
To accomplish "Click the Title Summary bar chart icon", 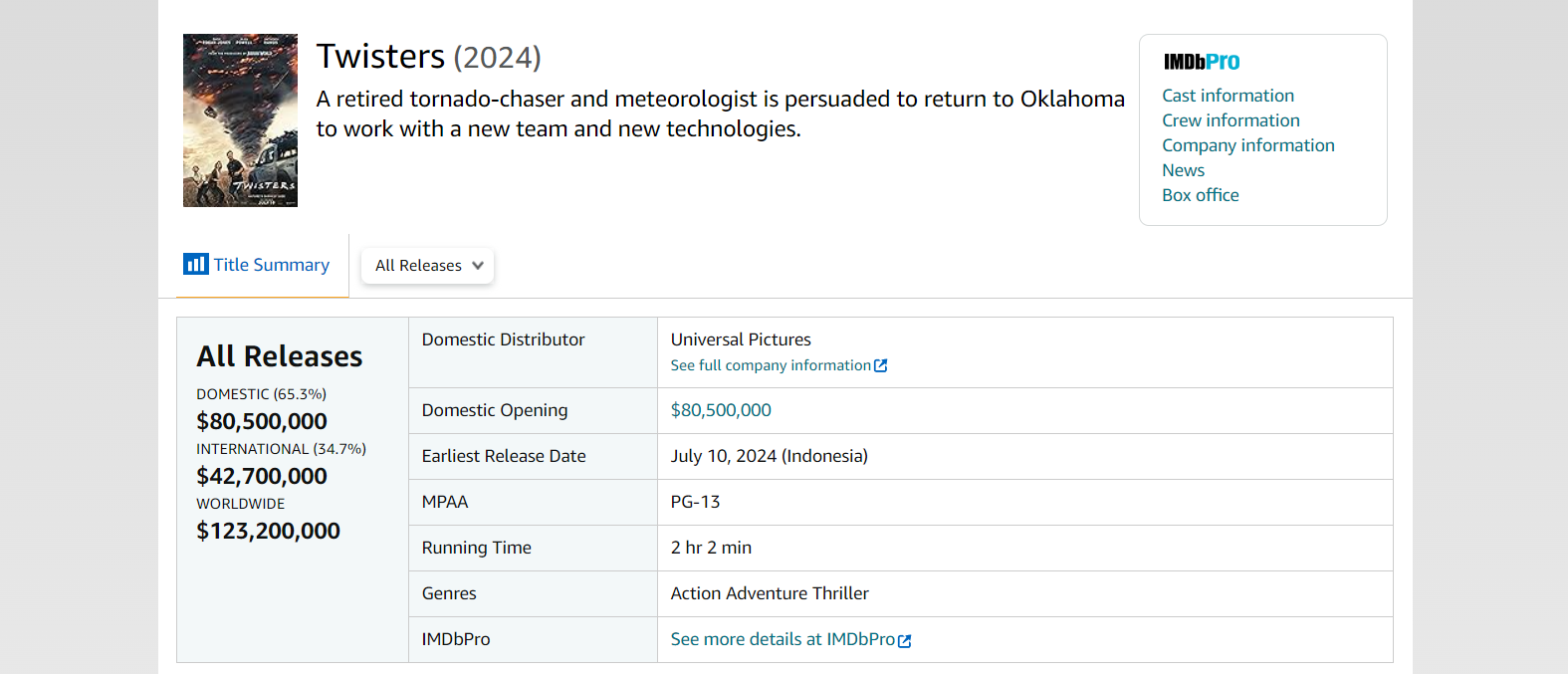I will pos(195,264).
